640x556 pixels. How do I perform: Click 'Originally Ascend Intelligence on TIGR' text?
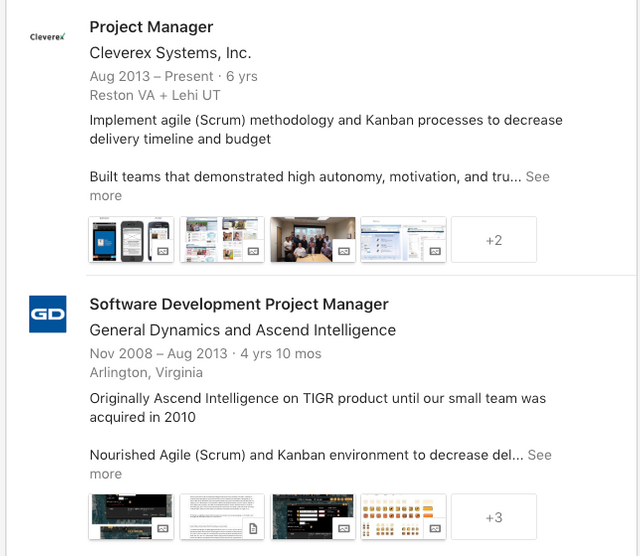(318, 407)
